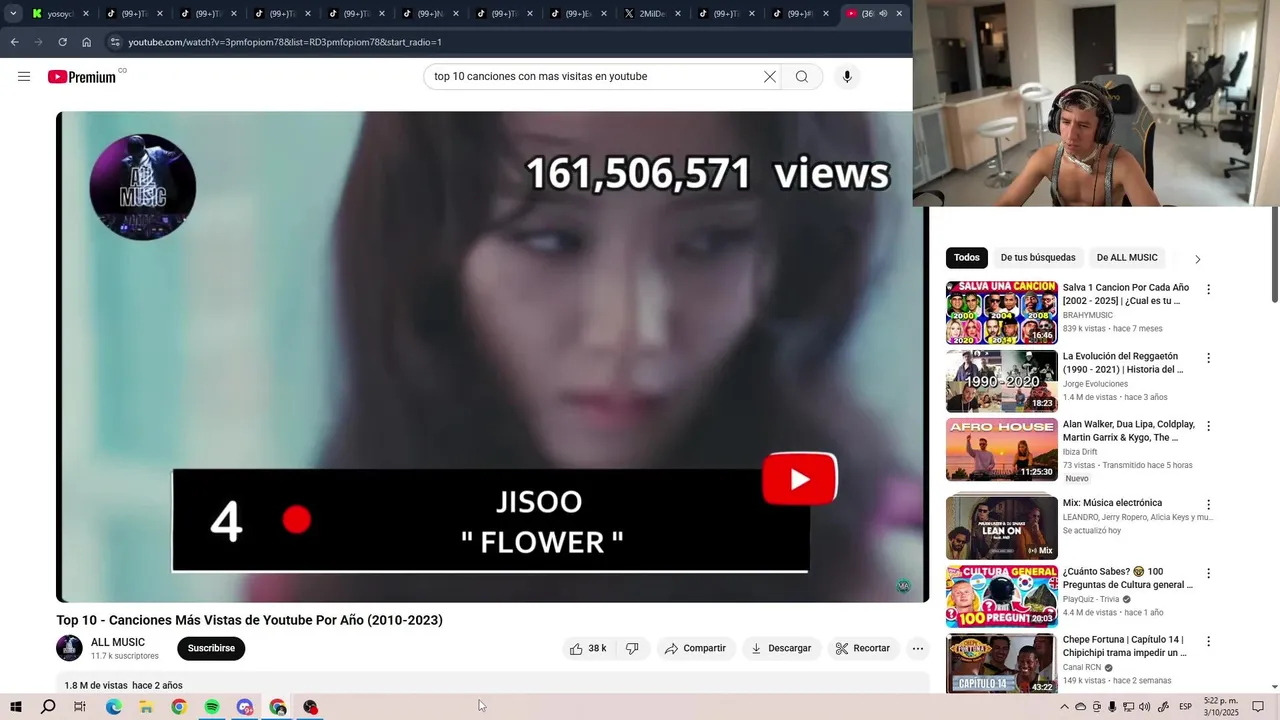Click the browser back arrow
Image resolution: width=1280 pixels, height=720 pixels.
coord(14,42)
